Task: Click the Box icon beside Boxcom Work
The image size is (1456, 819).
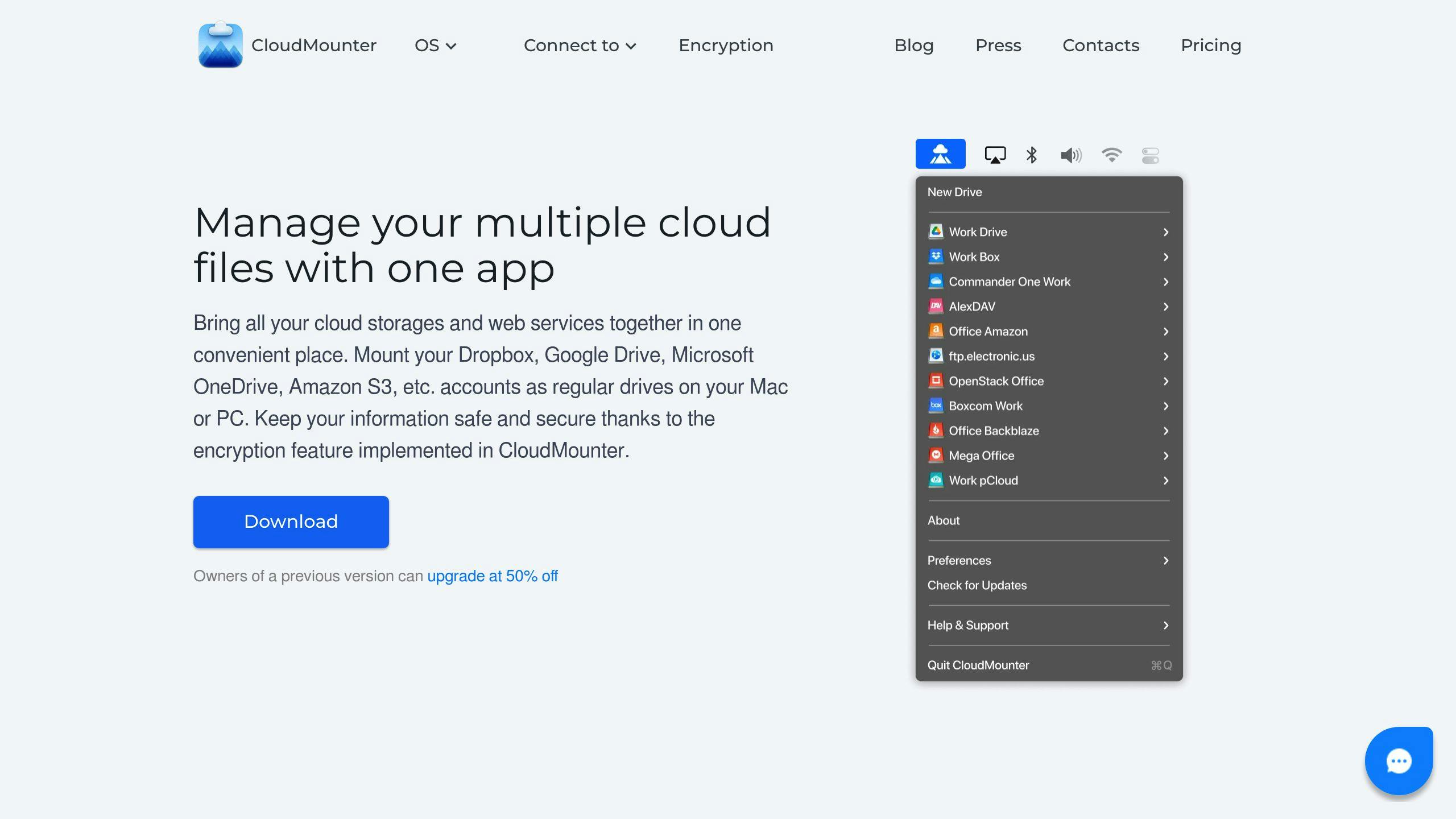Action: click(x=936, y=406)
